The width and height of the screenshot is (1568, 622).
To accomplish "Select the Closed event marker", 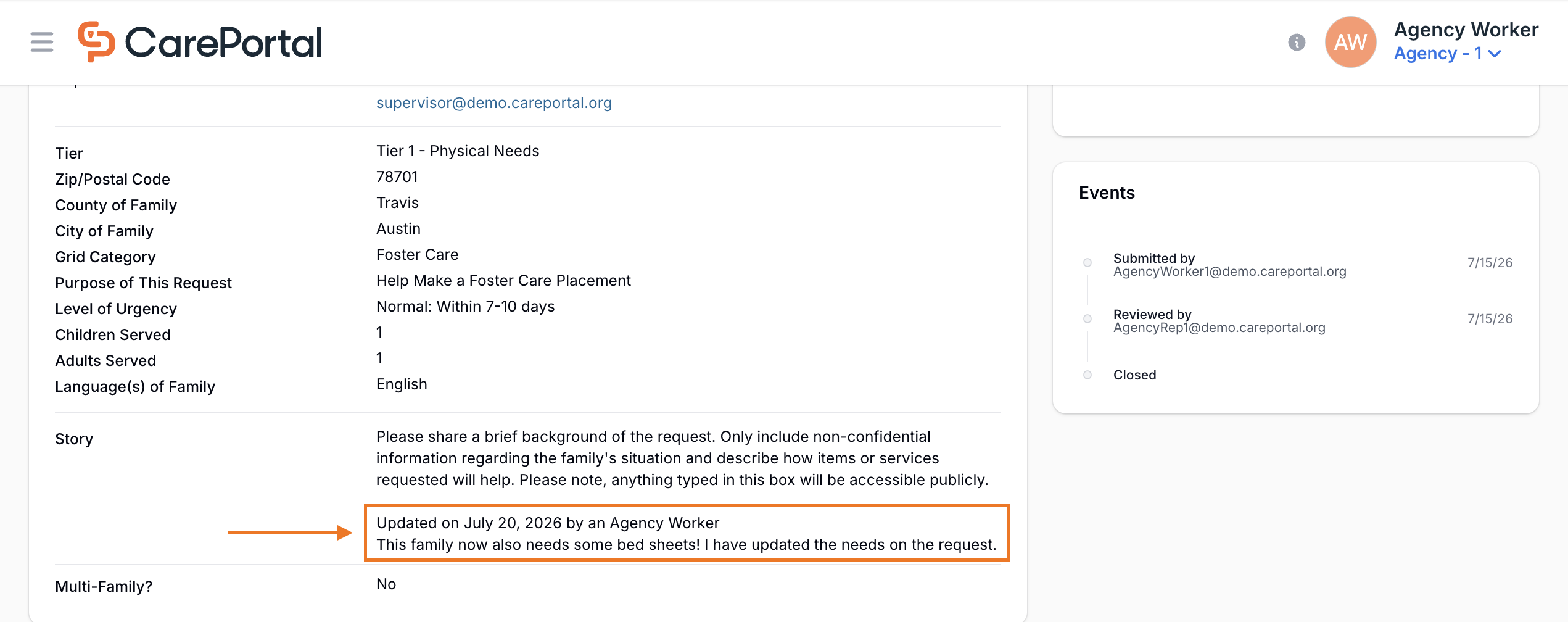I will (x=1087, y=375).
